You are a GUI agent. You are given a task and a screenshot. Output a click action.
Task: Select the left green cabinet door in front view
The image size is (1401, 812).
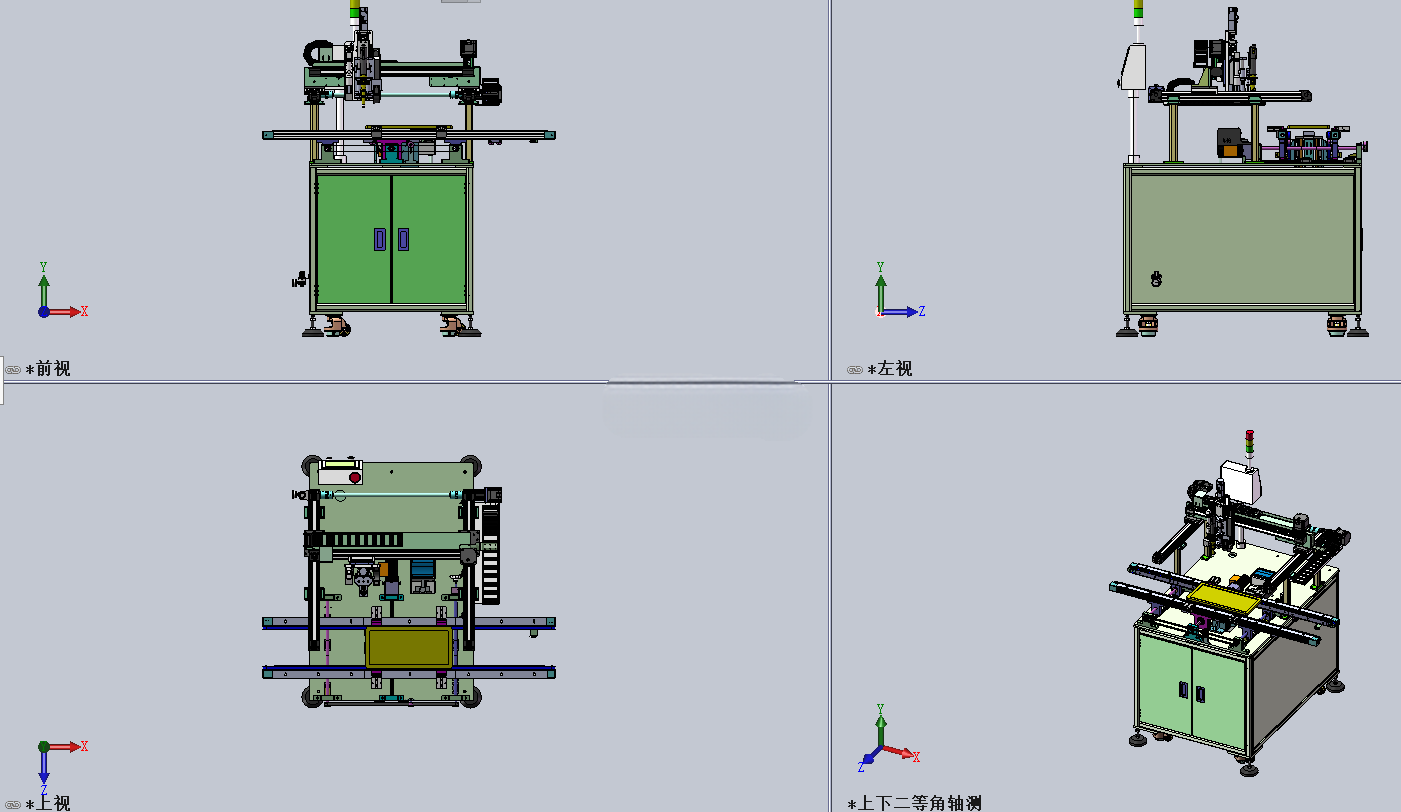pos(353,238)
